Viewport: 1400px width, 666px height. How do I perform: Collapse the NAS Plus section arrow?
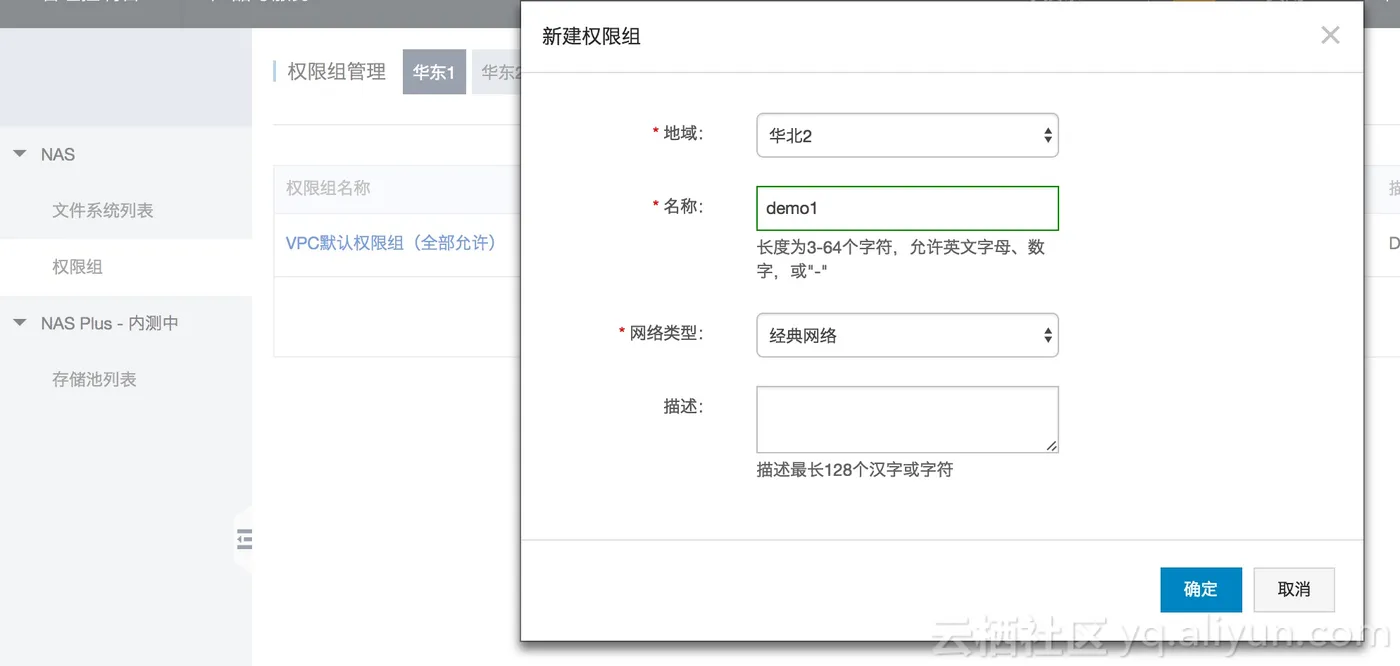[x=20, y=323]
